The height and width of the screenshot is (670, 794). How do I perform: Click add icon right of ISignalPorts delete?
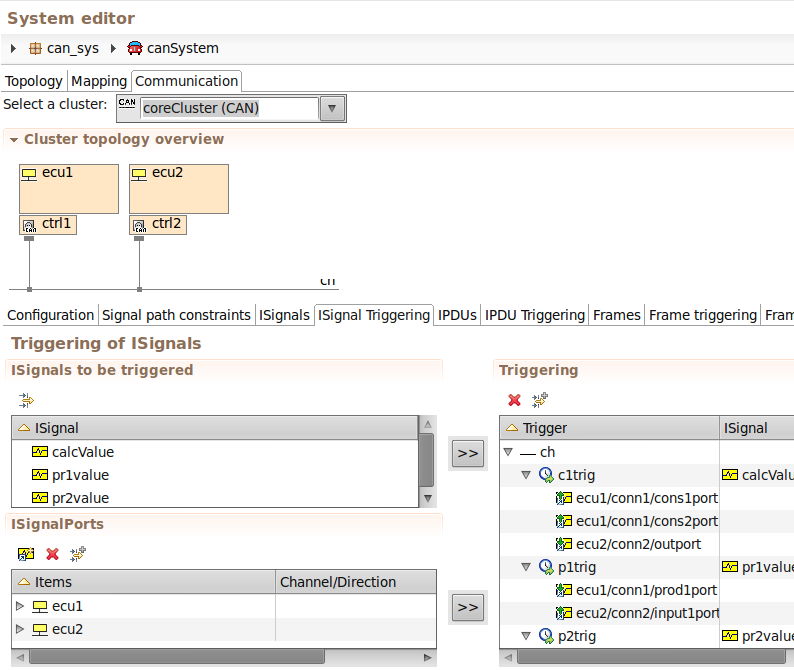coord(78,554)
